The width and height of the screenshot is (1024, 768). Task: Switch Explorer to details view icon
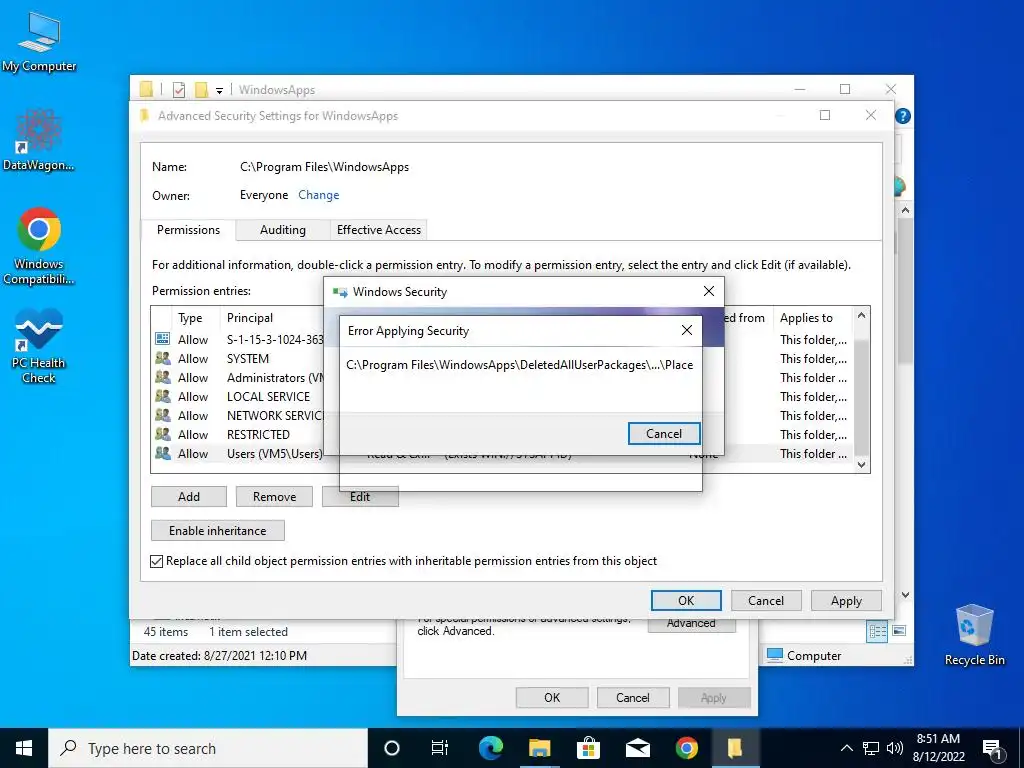[877, 631]
